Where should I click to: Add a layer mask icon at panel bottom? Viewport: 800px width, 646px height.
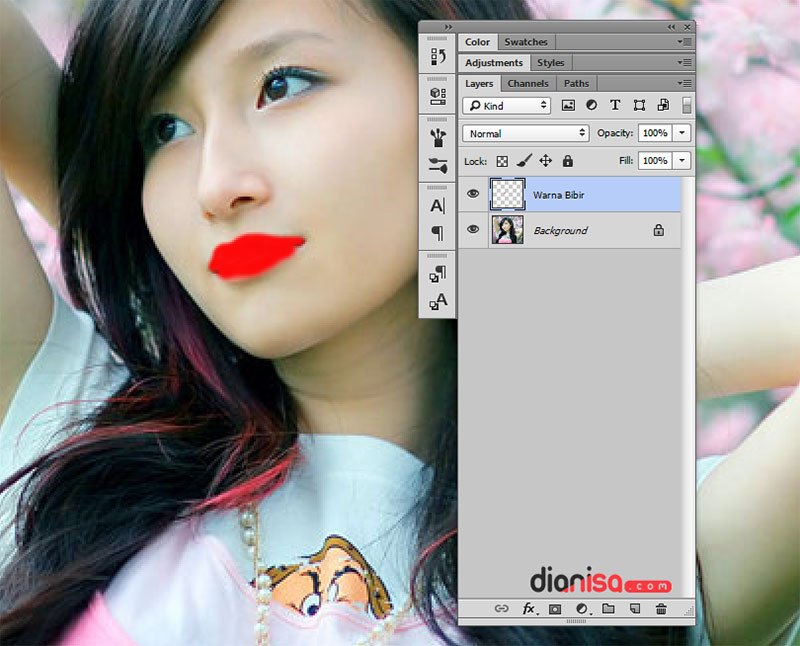pos(553,607)
